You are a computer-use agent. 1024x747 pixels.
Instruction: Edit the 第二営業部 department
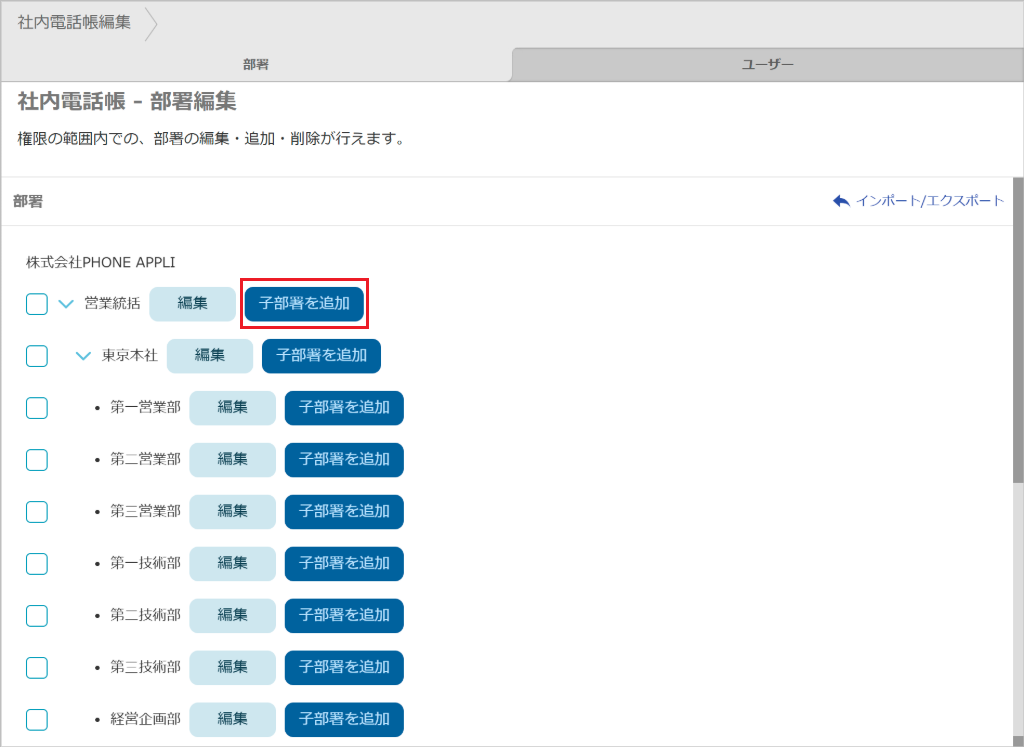pyautogui.click(x=232, y=460)
